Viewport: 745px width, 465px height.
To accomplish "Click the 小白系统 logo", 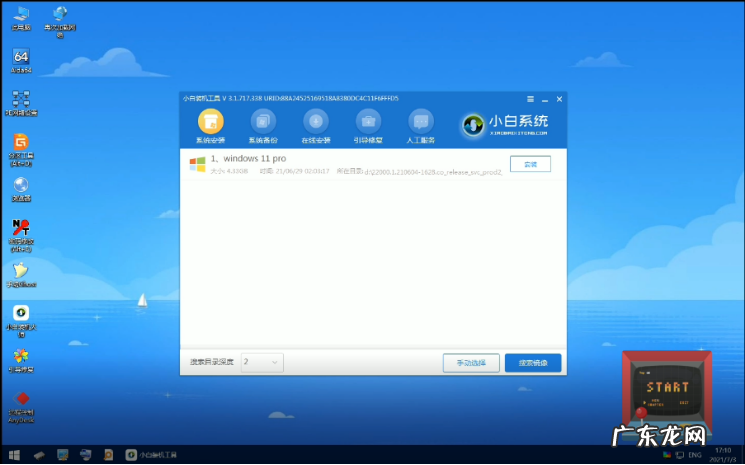I will pyautogui.click(x=505, y=125).
